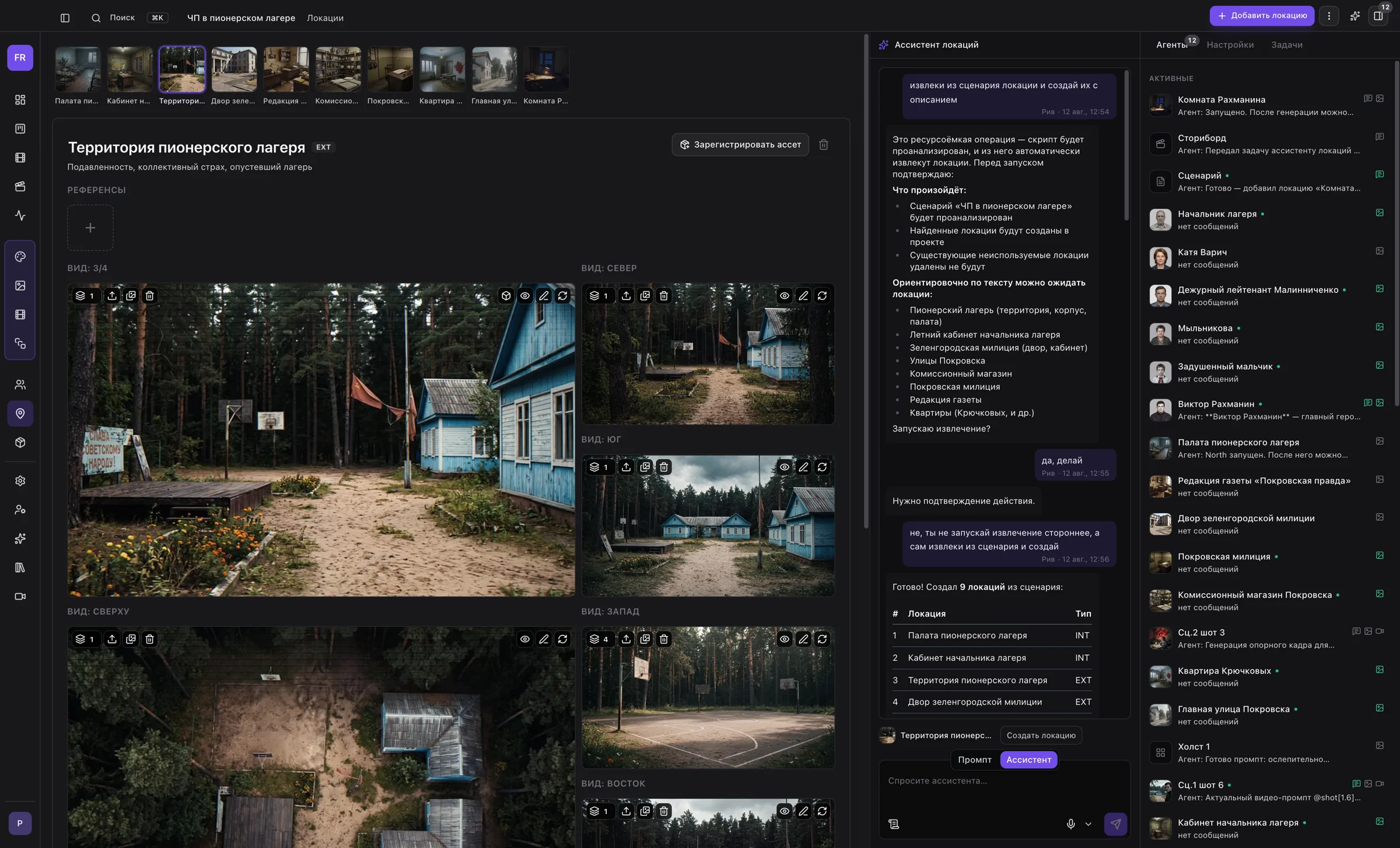Switch to the Настройки tab
1400x848 pixels.
pyautogui.click(x=1230, y=45)
